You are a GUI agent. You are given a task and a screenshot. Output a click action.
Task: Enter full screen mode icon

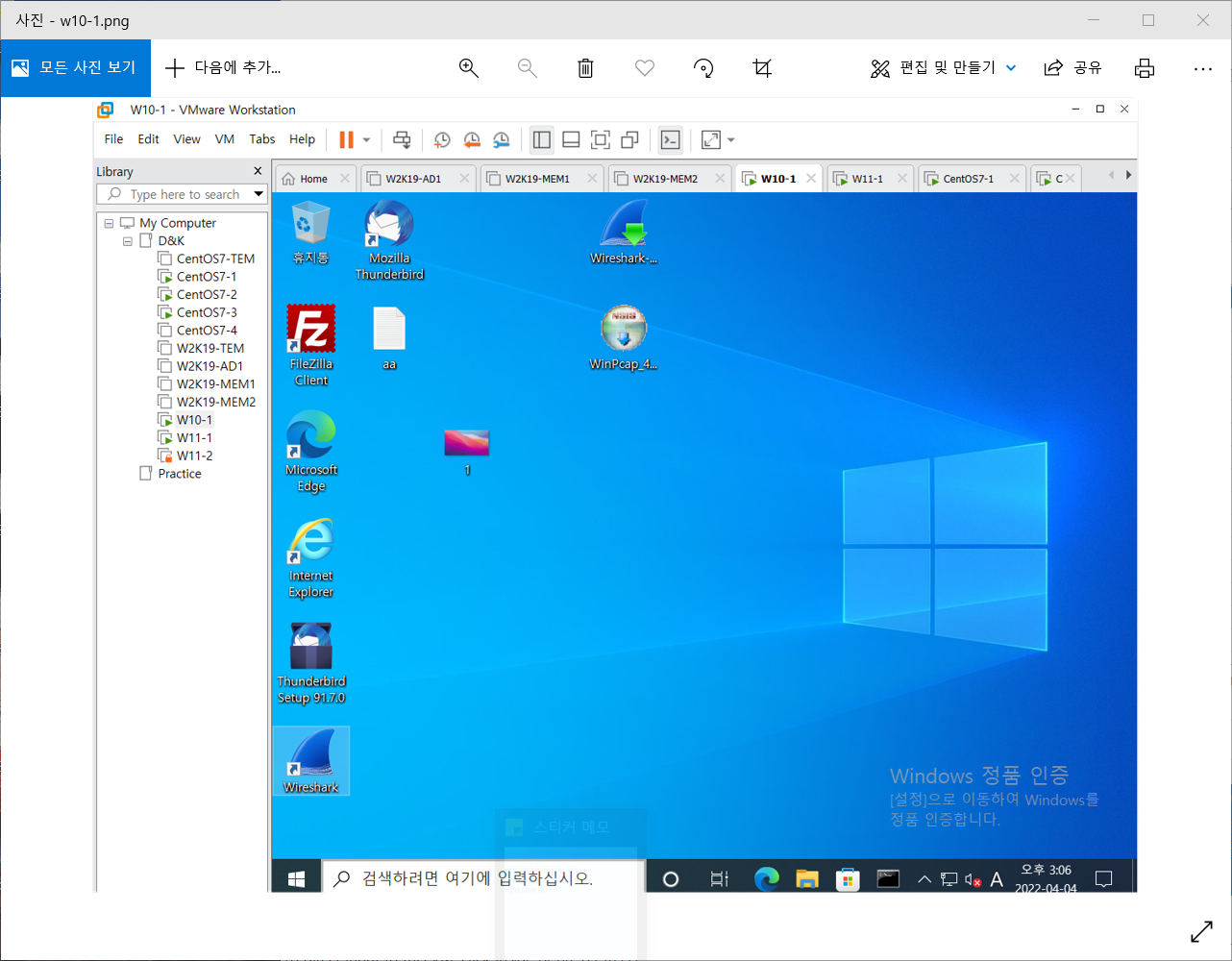[601, 139]
